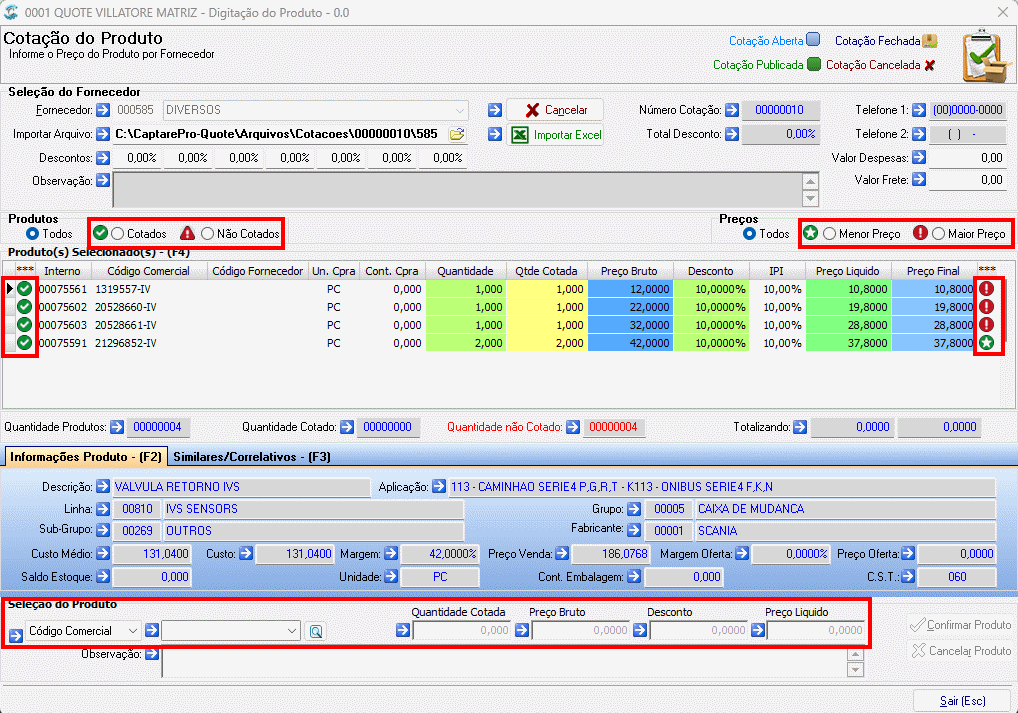The height and width of the screenshot is (713, 1018).
Task: Click the Valor Despesas field
Action: coord(967,158)
